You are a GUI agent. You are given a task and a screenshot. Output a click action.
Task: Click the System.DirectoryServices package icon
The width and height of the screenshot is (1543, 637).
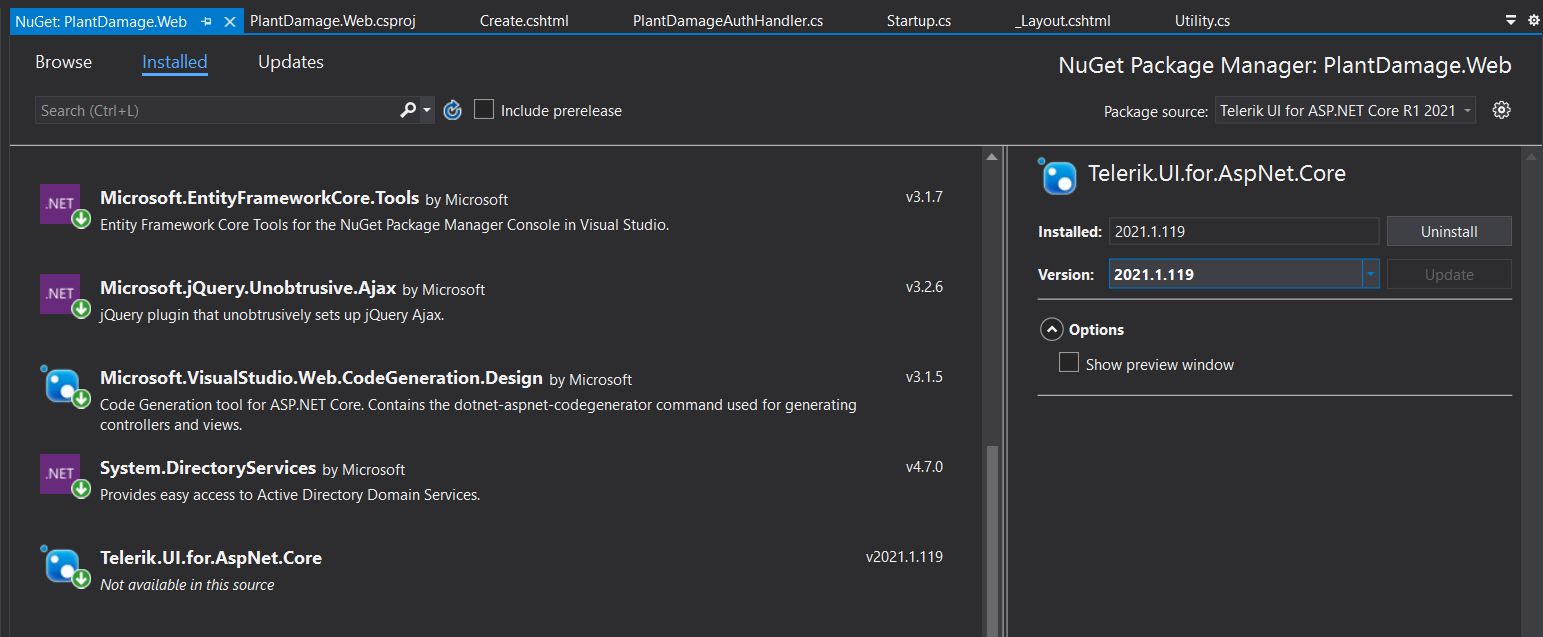point(60,474)
